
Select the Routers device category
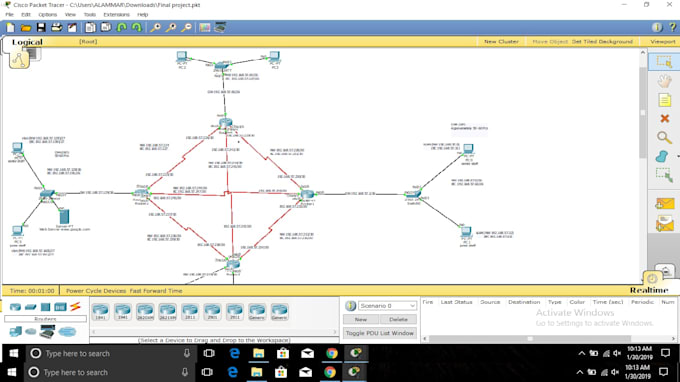tap(15, 307)
